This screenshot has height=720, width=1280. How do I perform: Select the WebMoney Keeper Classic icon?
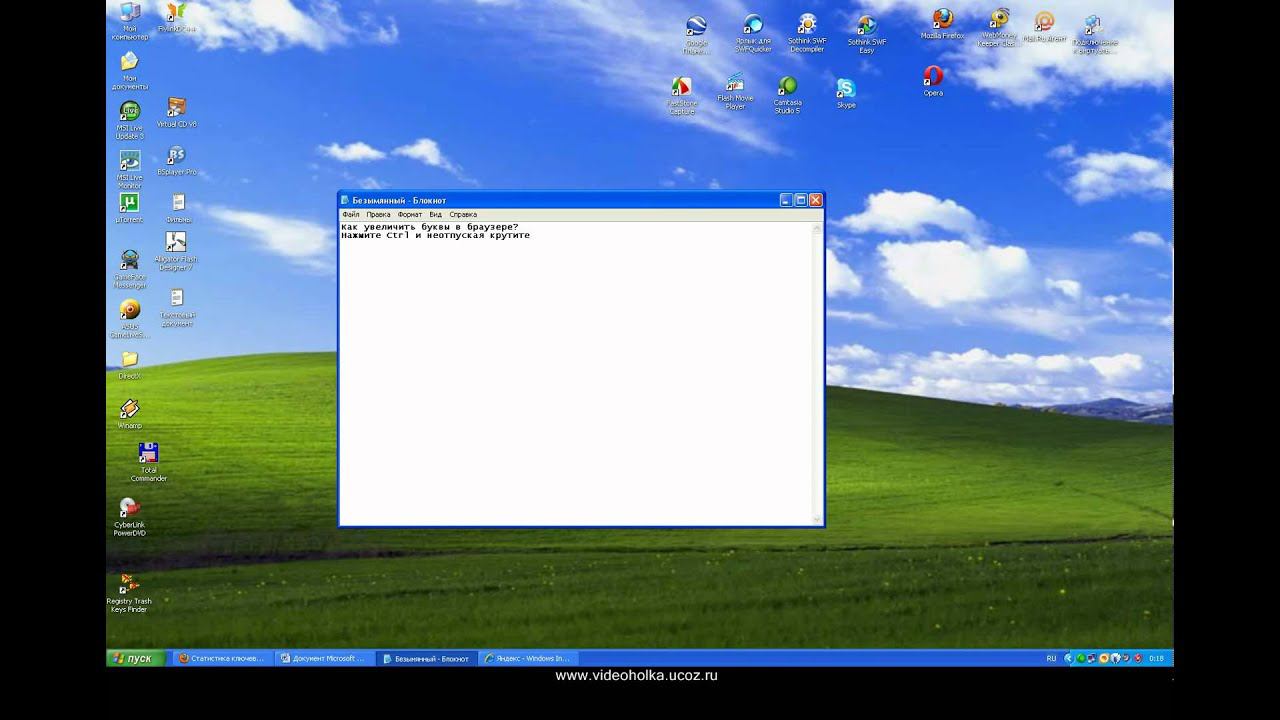[998, 28]
